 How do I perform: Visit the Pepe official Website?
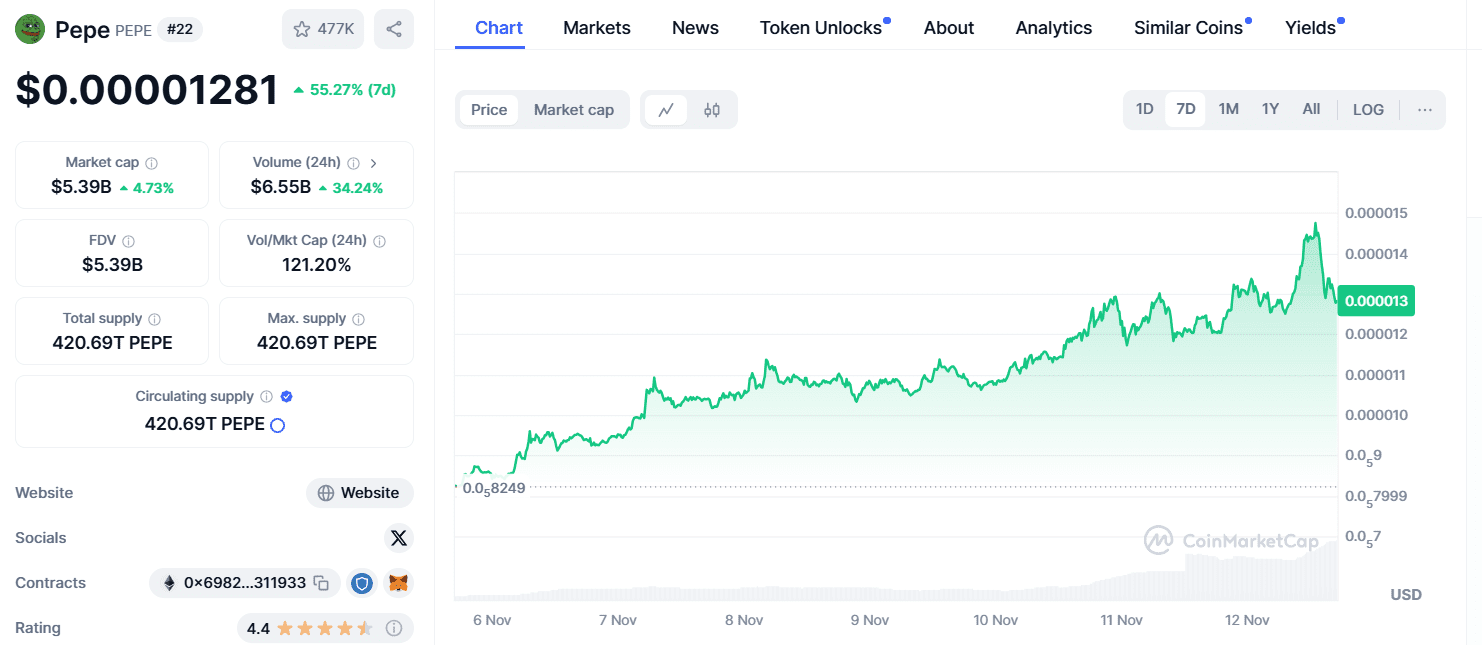[x=359, y=492]
